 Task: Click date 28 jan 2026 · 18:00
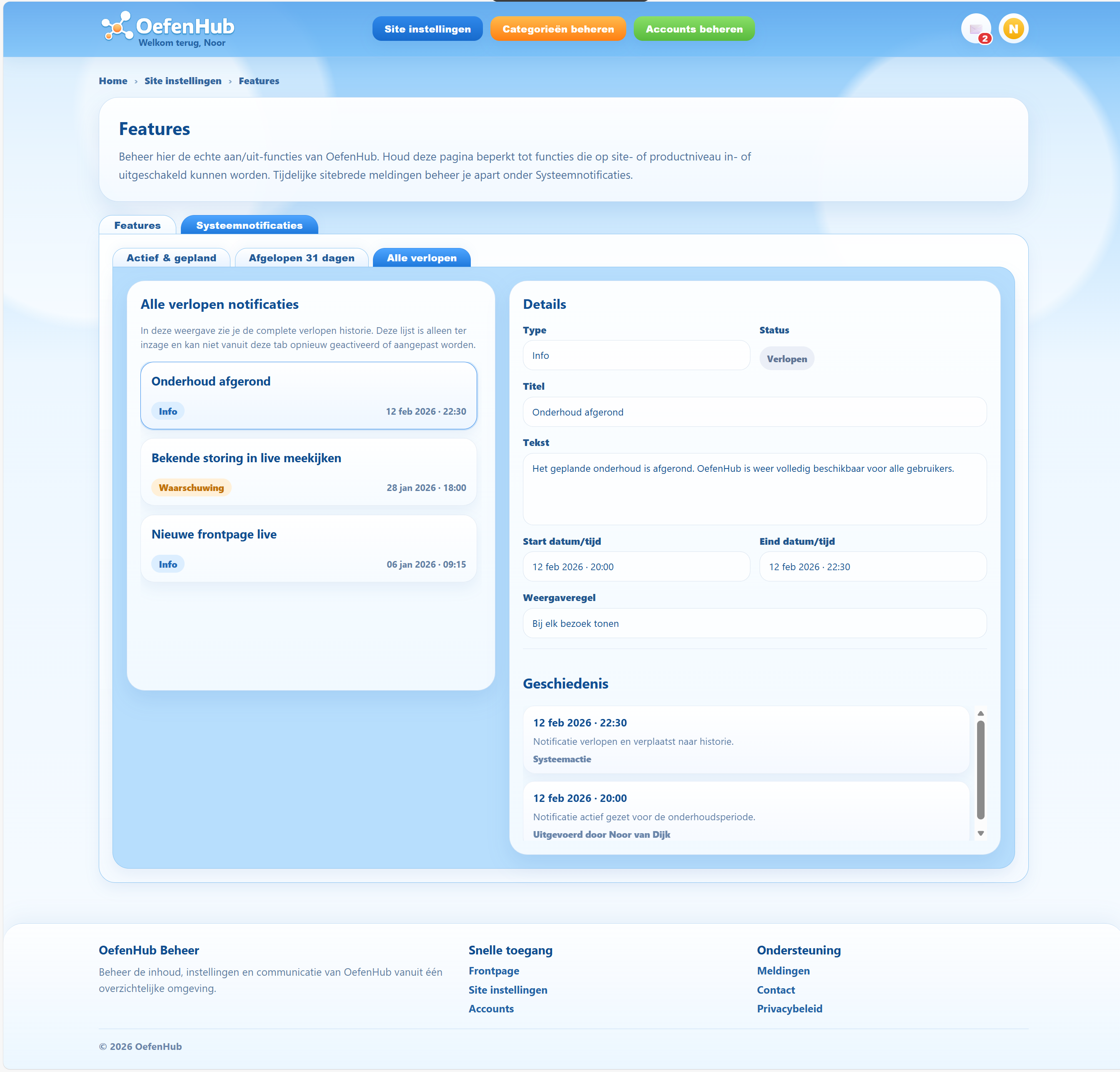click(426, 487)
